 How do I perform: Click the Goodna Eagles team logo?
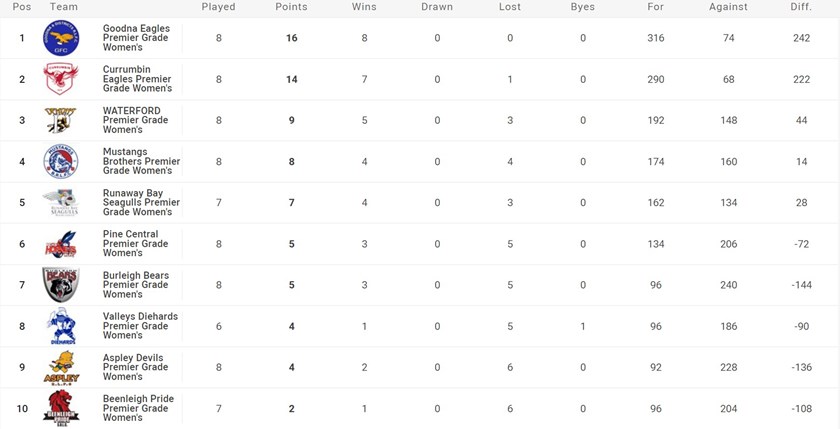pos(59,39)
